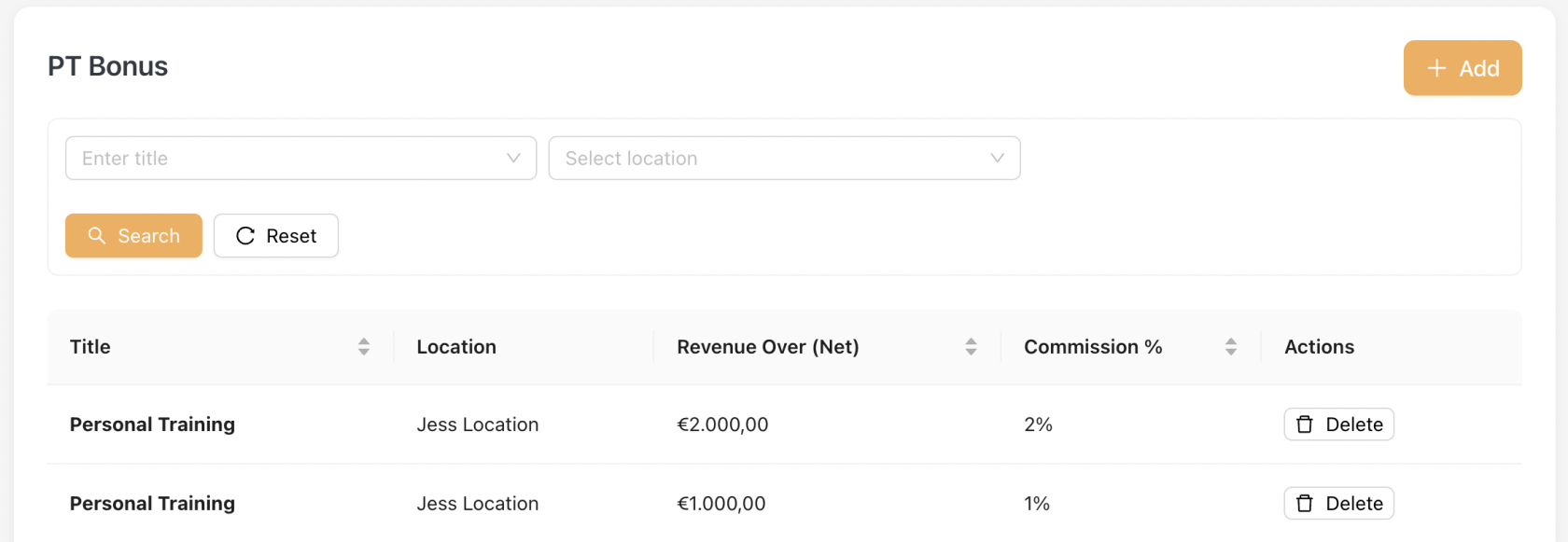Click trash icon in €2.000,00 row
1568x542 pixels.
[1305, 424]
